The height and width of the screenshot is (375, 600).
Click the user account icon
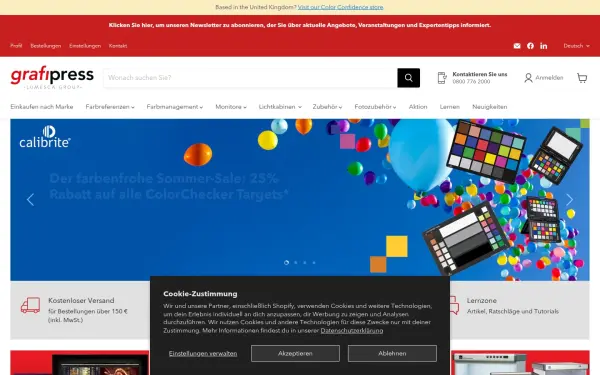528,78
